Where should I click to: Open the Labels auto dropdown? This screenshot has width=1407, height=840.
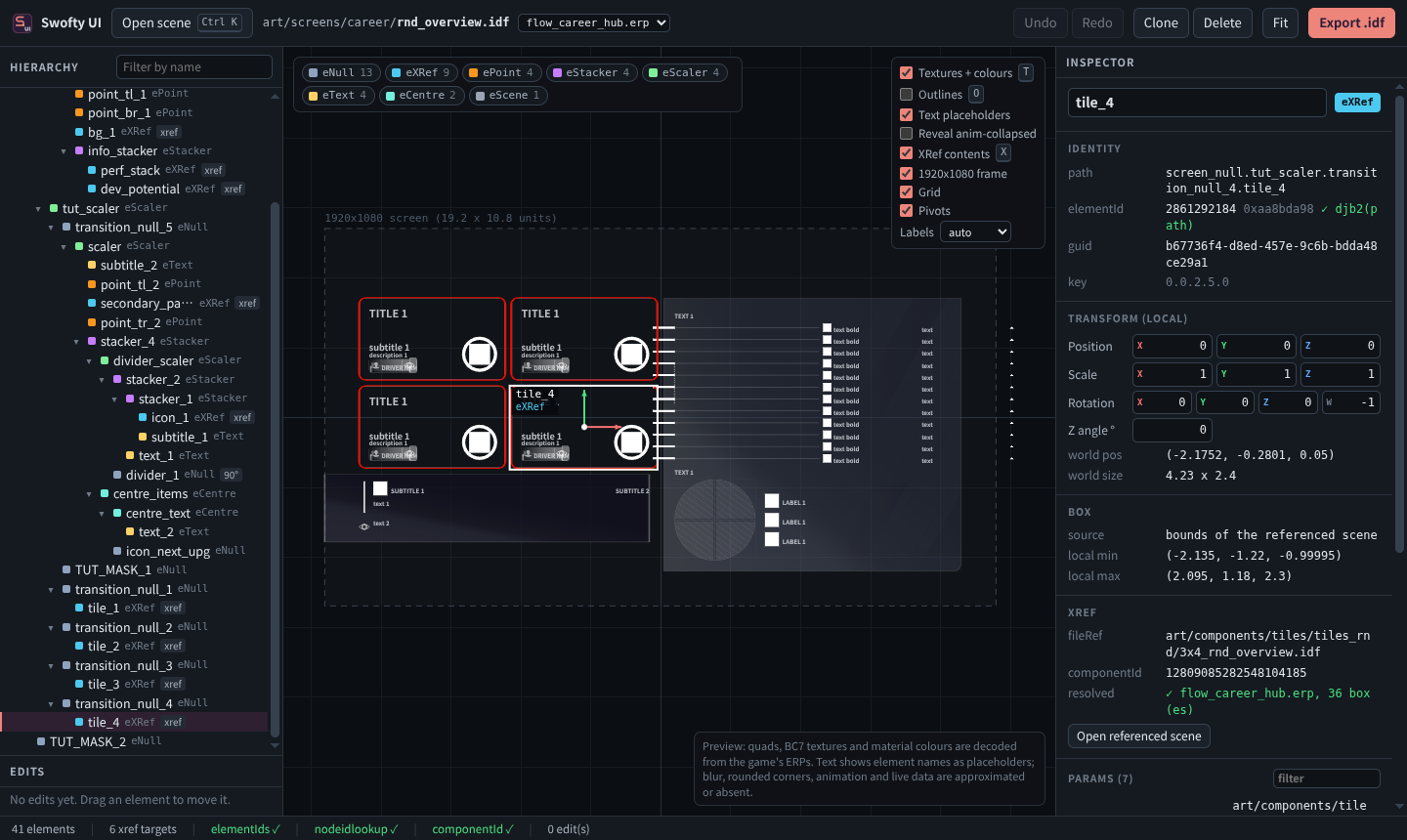975,232
